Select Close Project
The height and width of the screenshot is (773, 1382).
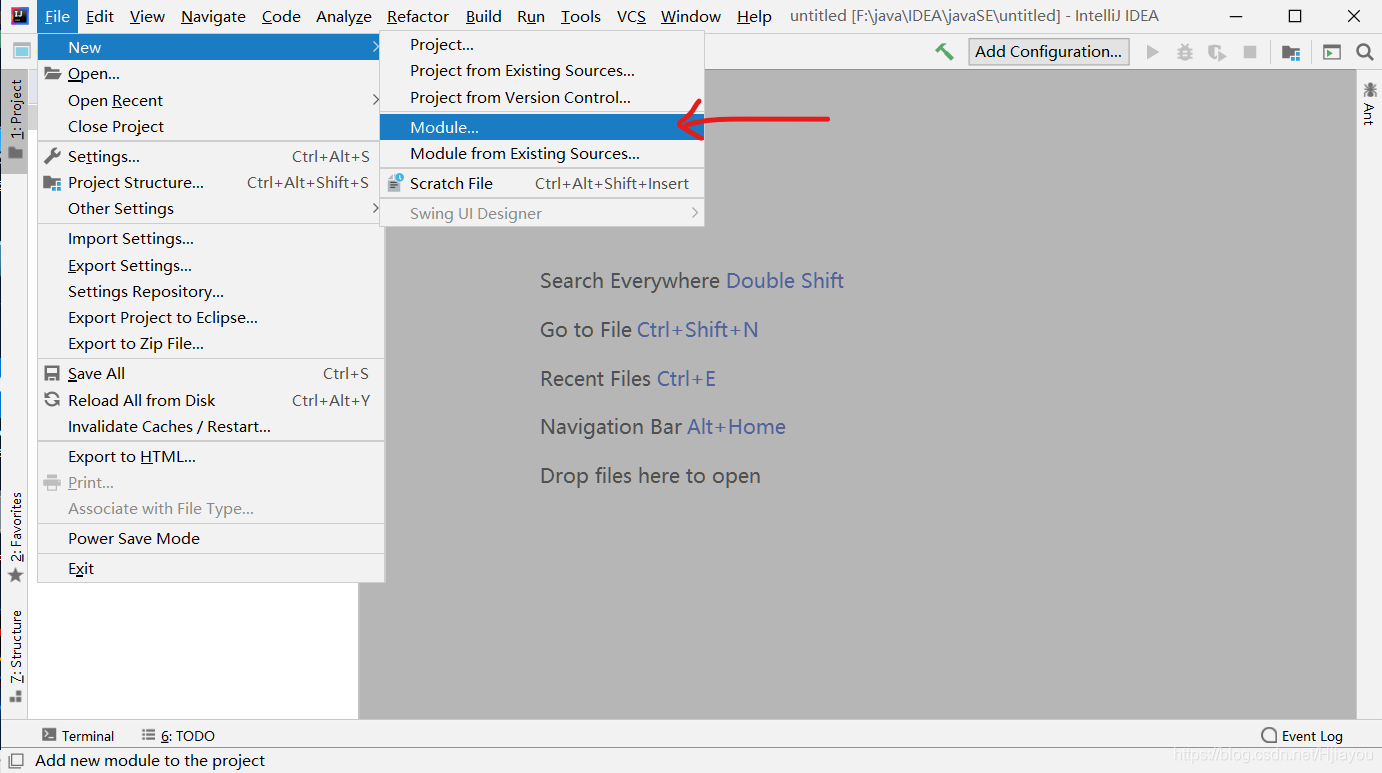(x=211, y=126)
